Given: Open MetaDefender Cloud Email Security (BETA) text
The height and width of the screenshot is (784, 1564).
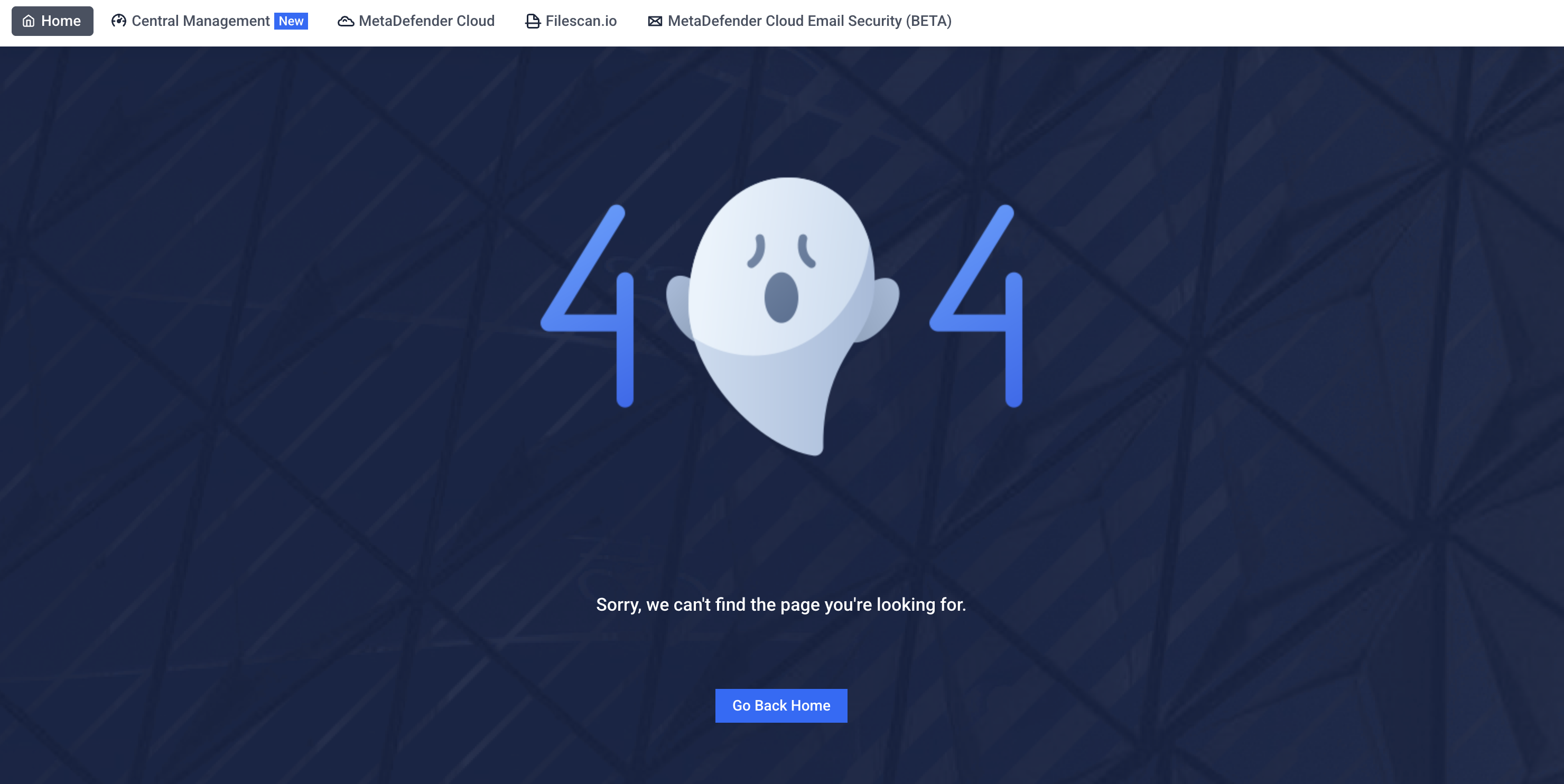Looking at the screenshot, I should (x=809, y=21).
